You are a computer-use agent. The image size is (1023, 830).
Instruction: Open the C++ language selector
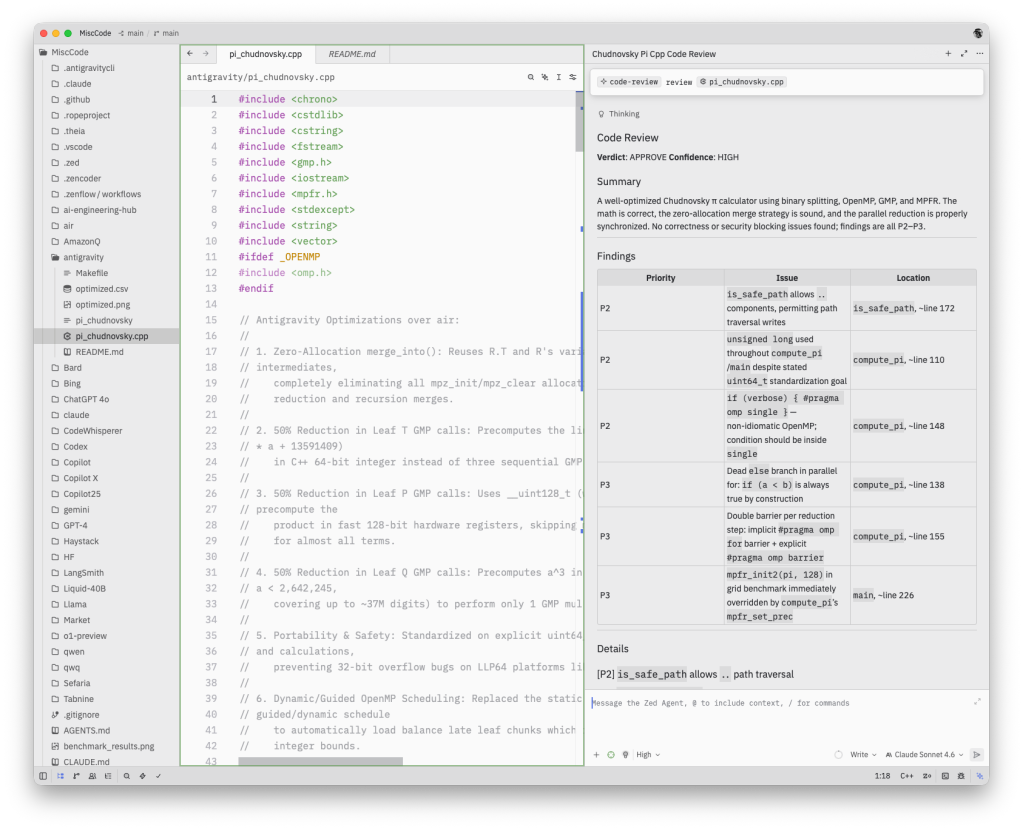[x=906, y=776]
